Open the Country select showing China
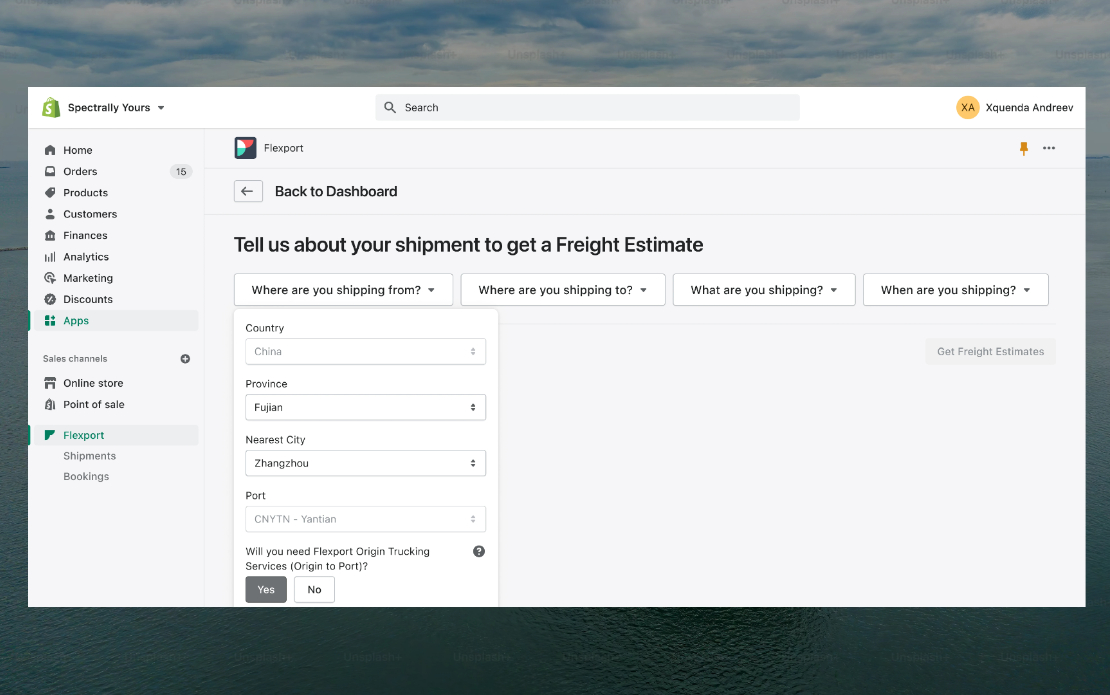The height and width of the screenshot is (695, 1110). pyautogui.click(x=365, y=352)
